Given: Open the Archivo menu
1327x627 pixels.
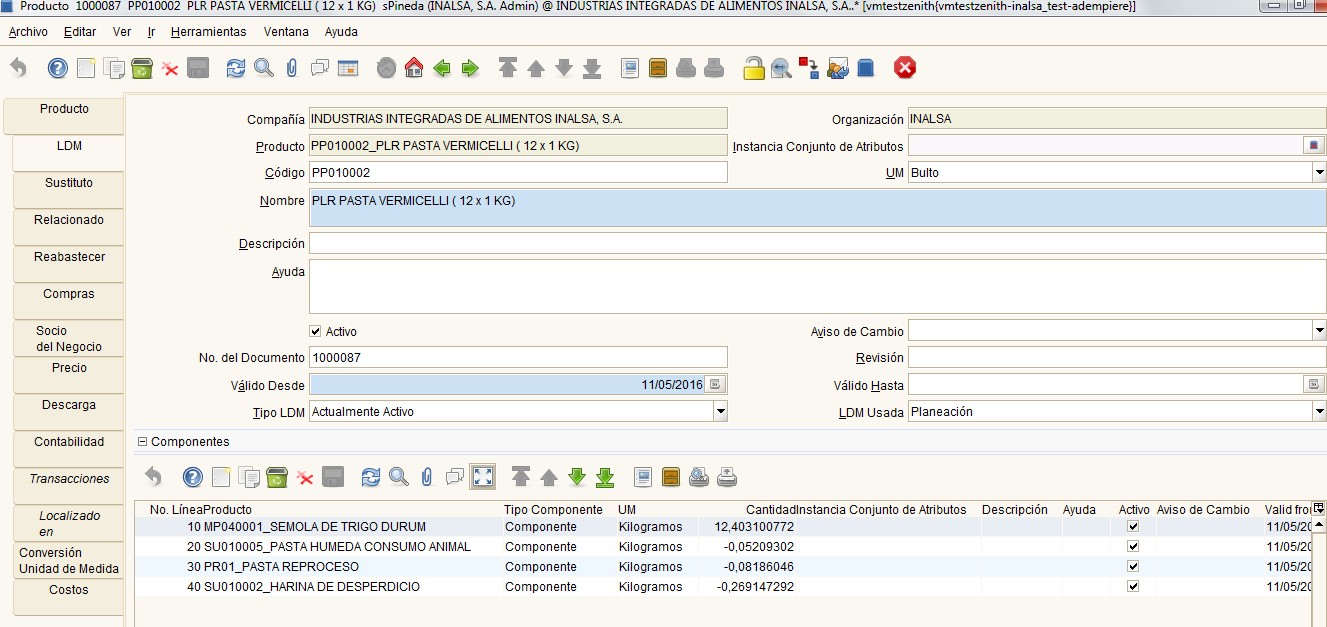Looking at the screenshot, I should (x=28, y=32).
